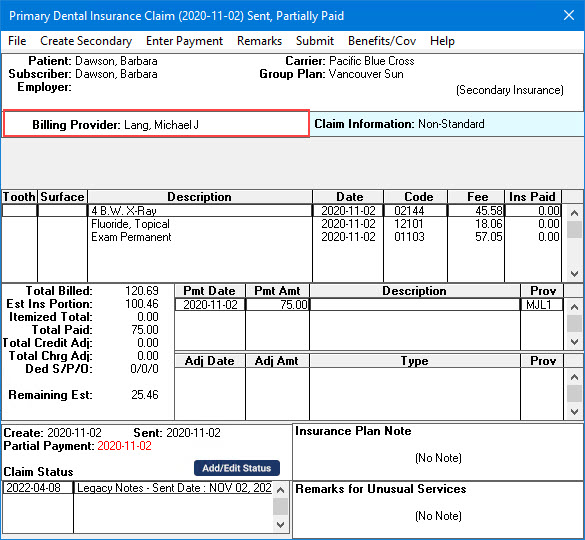Screen dimensions: 585x540
Task: Click the adjustments list scroll up arrow
Action: [574, 377]
